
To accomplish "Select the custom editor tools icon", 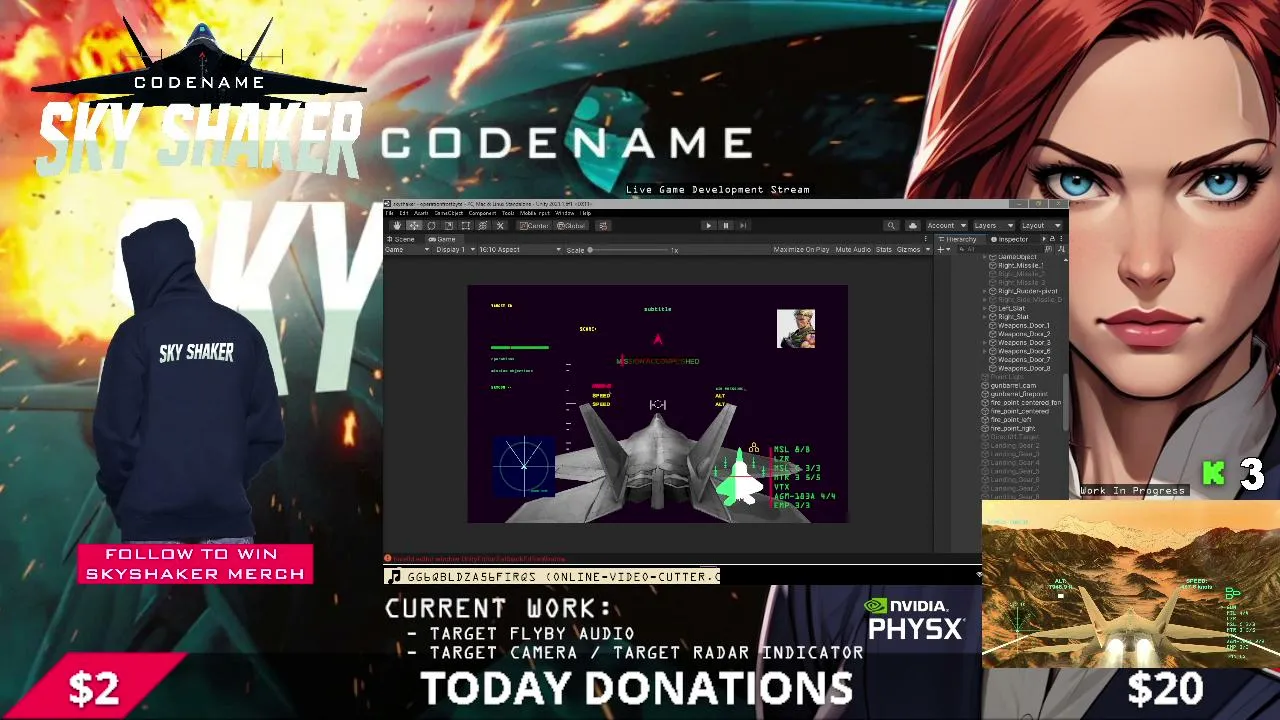I will pyautogui.click(x=500, y=225).
